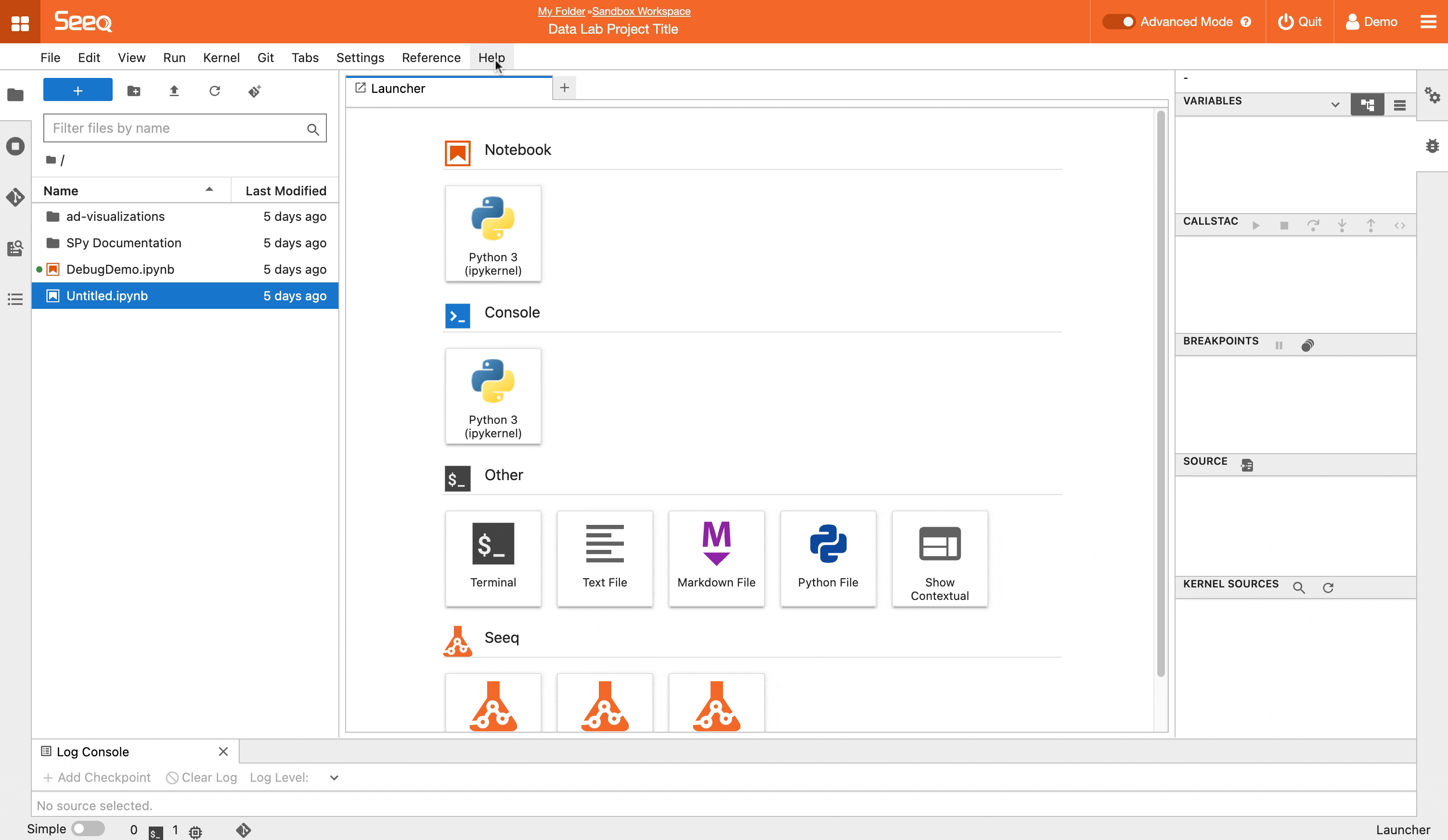Open the property inspector gears icon
Viewport: 1448px width, 840px height.
pos(1432,95)
